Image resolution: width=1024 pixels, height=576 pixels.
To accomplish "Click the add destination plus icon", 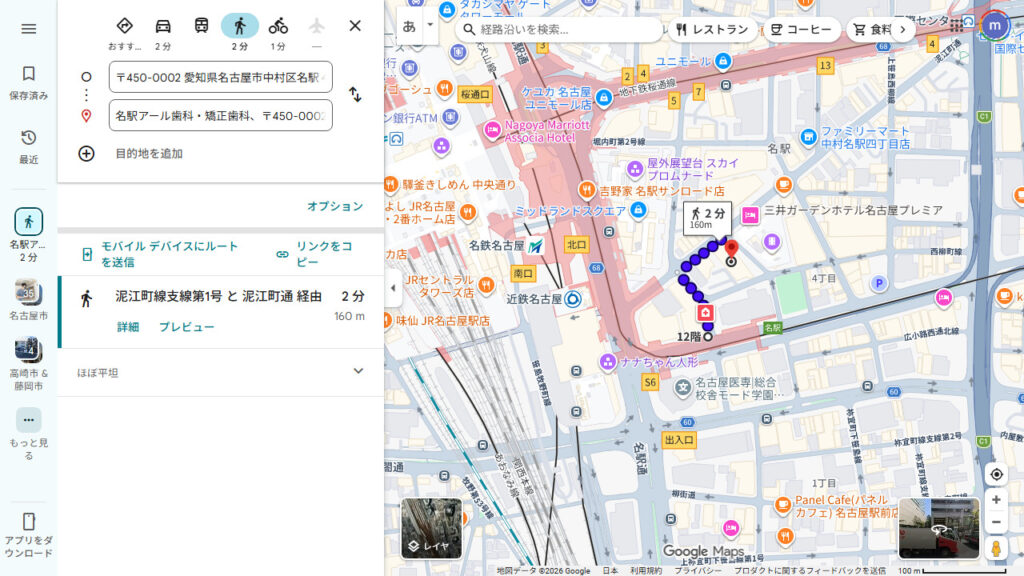I will 87,153.
